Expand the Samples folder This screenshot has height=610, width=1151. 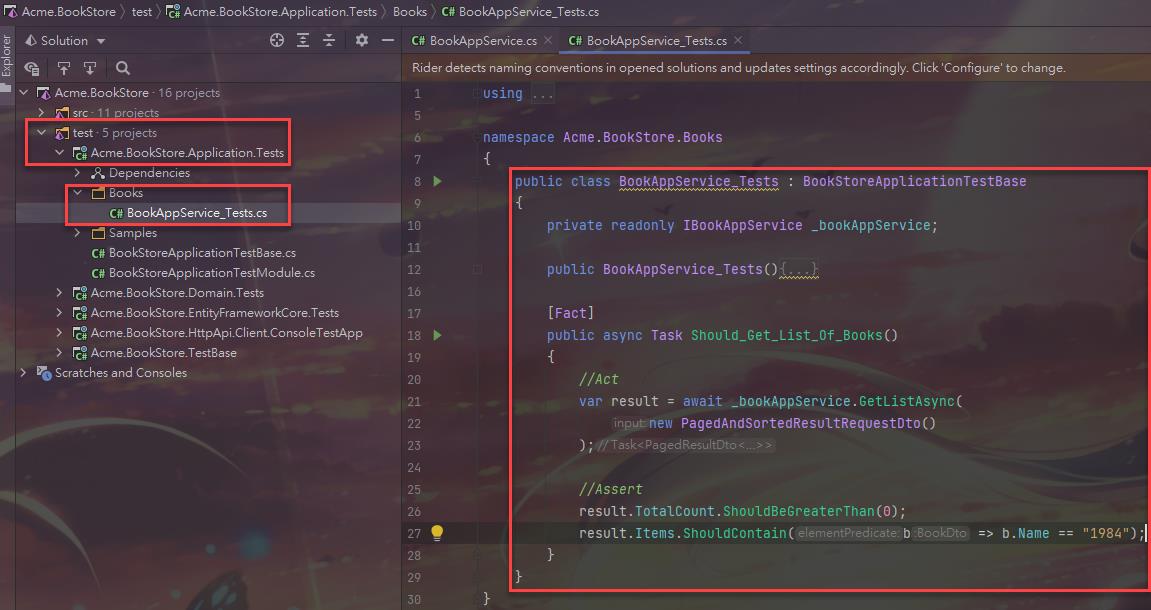[78, 233]
